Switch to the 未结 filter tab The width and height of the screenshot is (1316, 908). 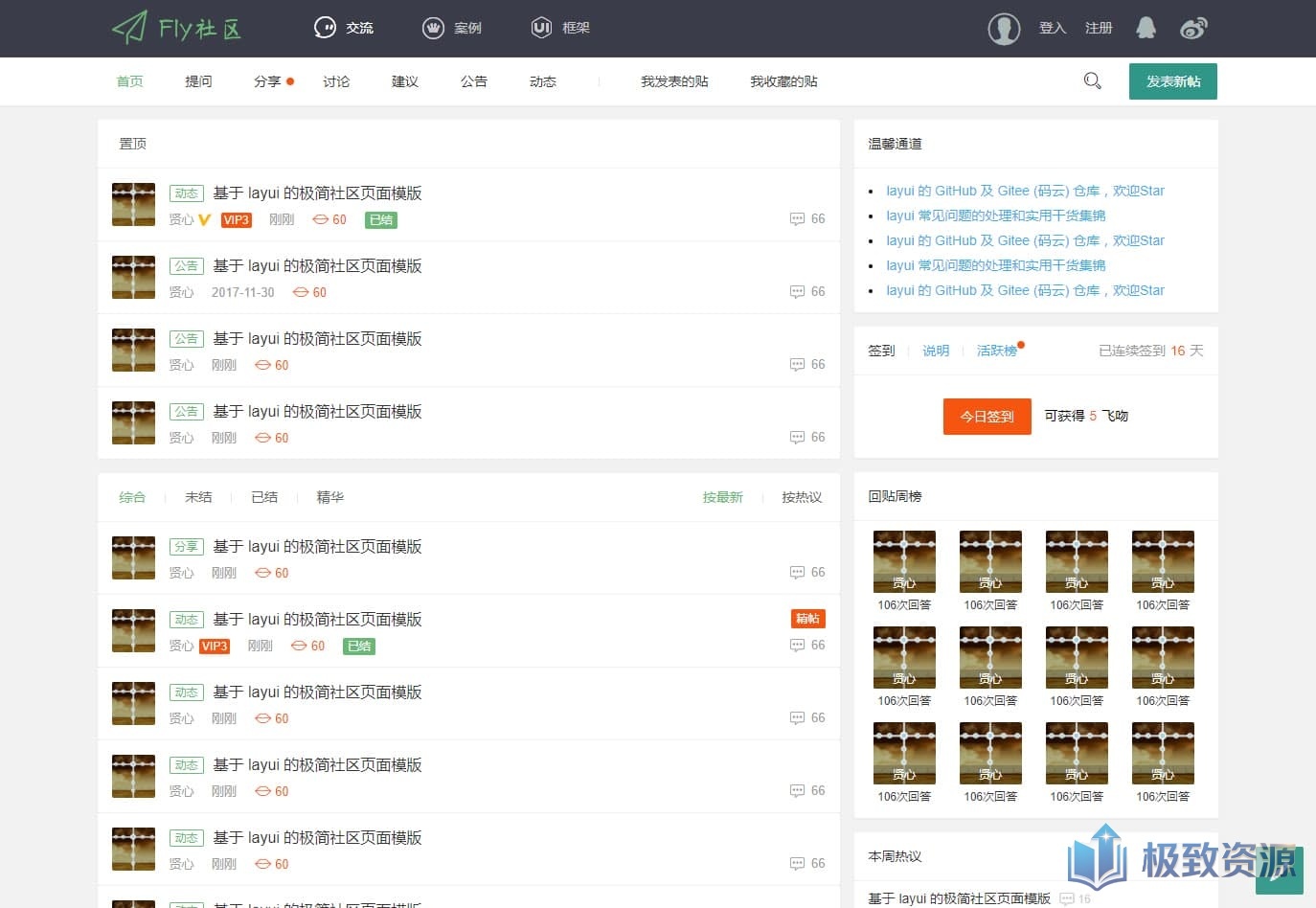coord(198,497)
